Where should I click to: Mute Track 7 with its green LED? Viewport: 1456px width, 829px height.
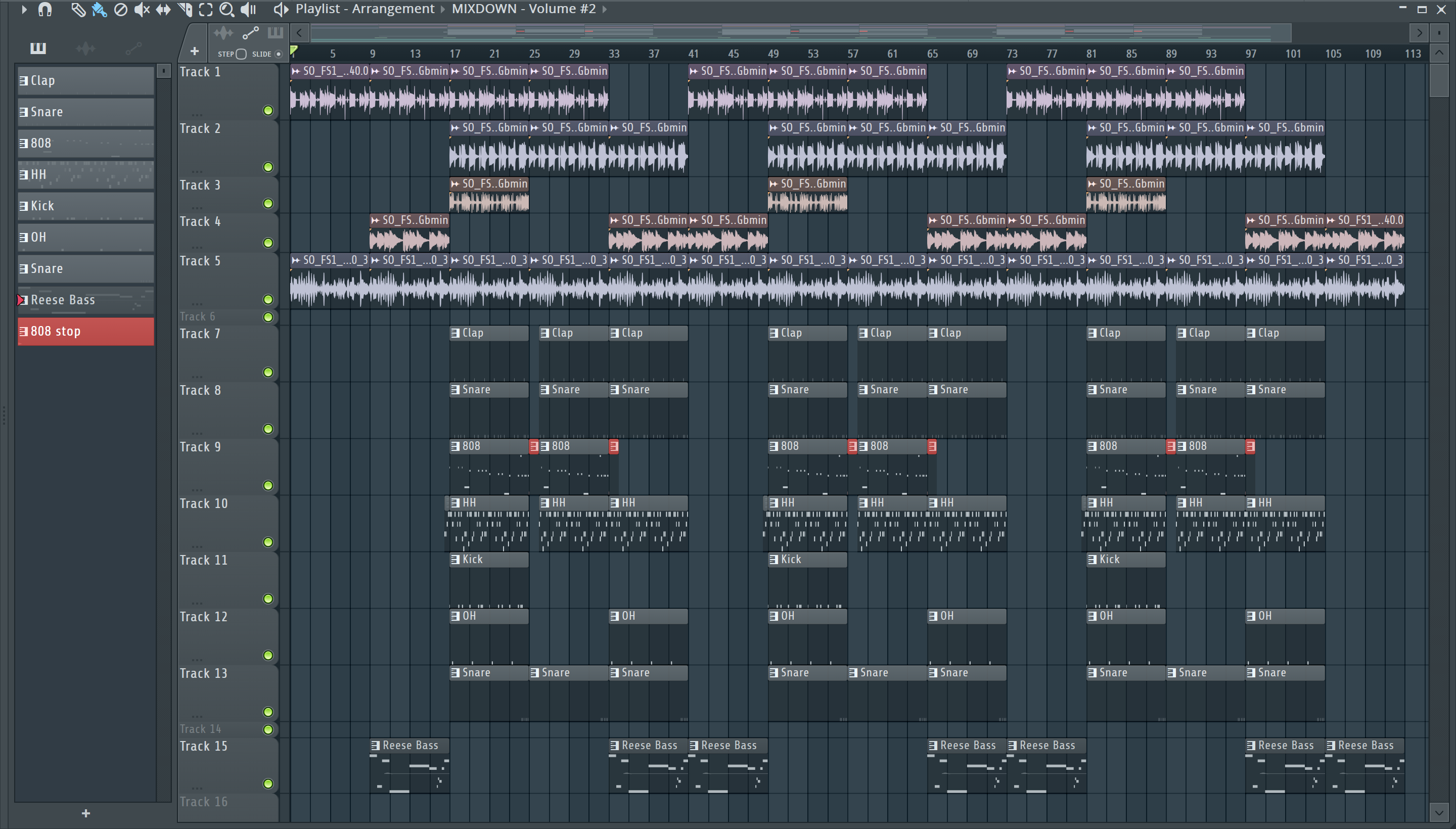[268, 373]
